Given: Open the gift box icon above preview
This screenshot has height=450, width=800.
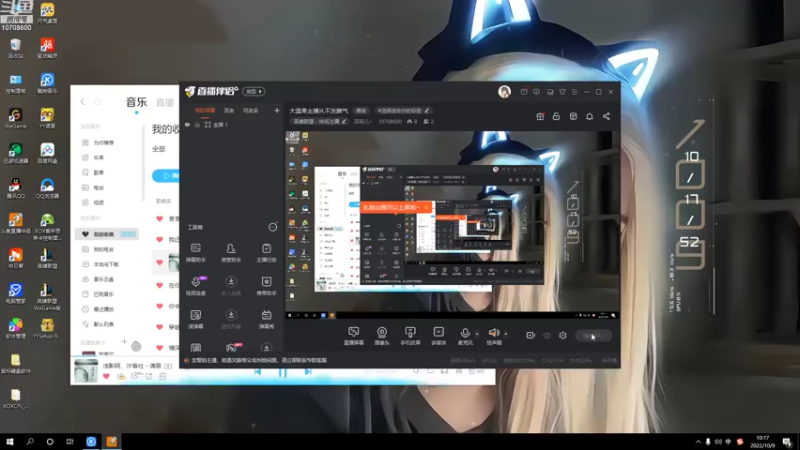Looking at the screenshot, I should [540, 116].
